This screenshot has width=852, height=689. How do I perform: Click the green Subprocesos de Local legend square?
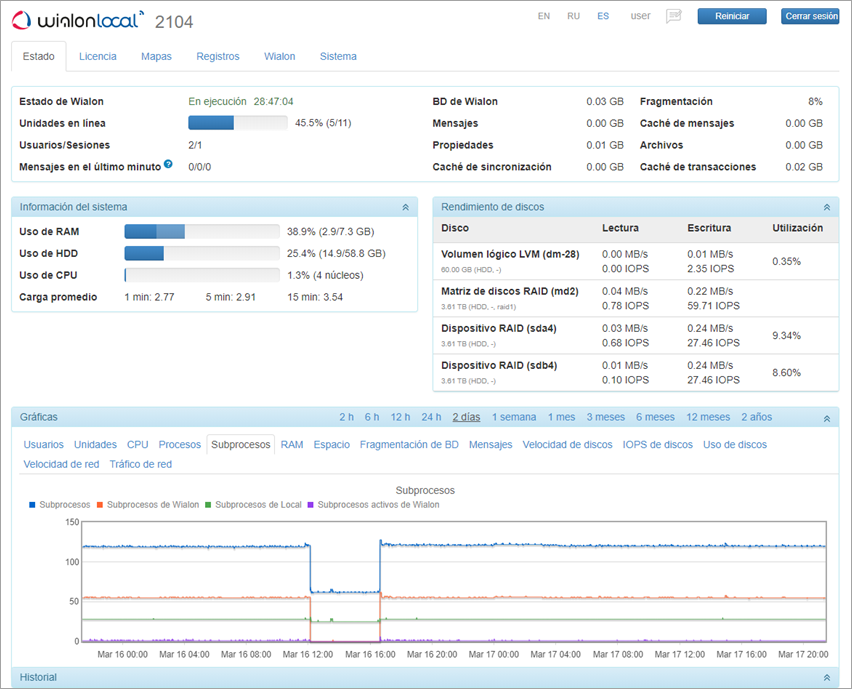[x=208, y=505]
